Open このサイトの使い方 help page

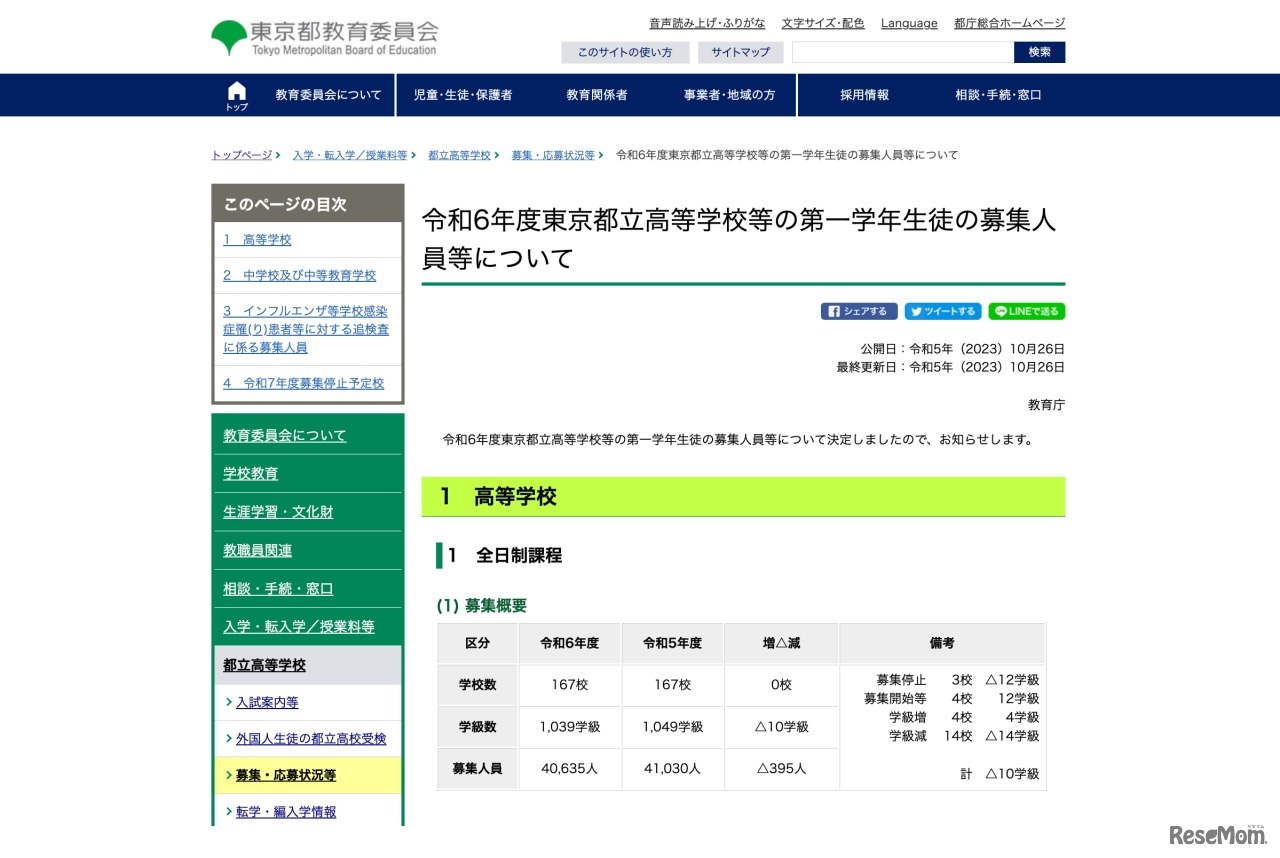625,52
